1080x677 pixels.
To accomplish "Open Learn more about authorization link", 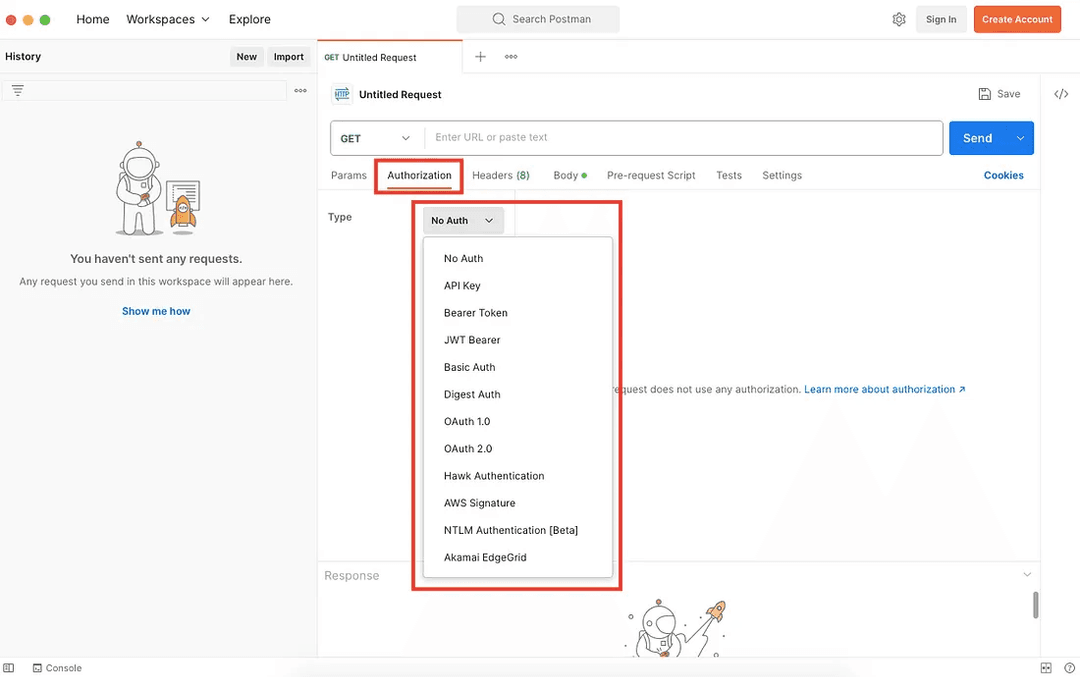I will (x=884, y=389).
